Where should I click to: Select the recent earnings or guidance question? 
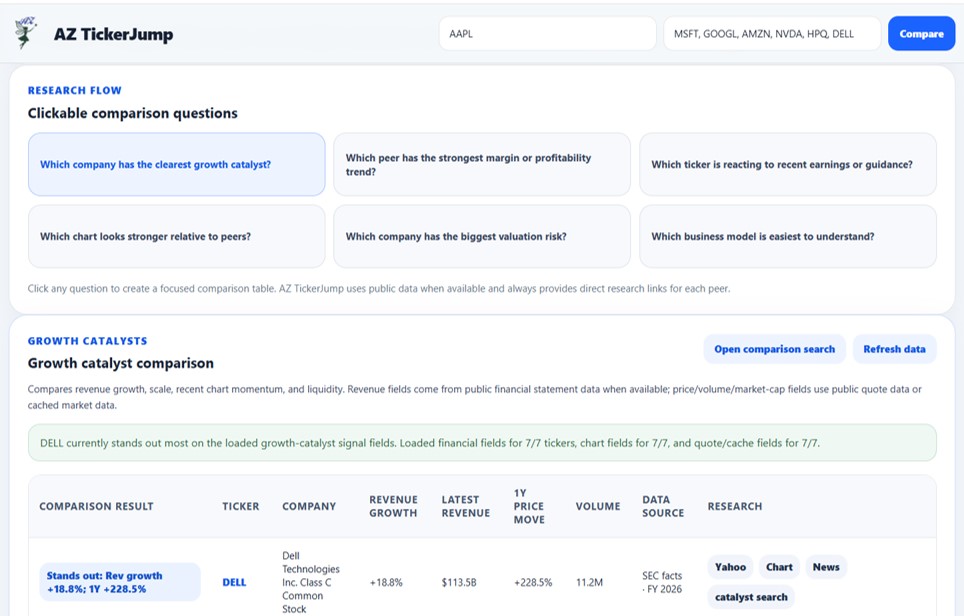[788, 165]
